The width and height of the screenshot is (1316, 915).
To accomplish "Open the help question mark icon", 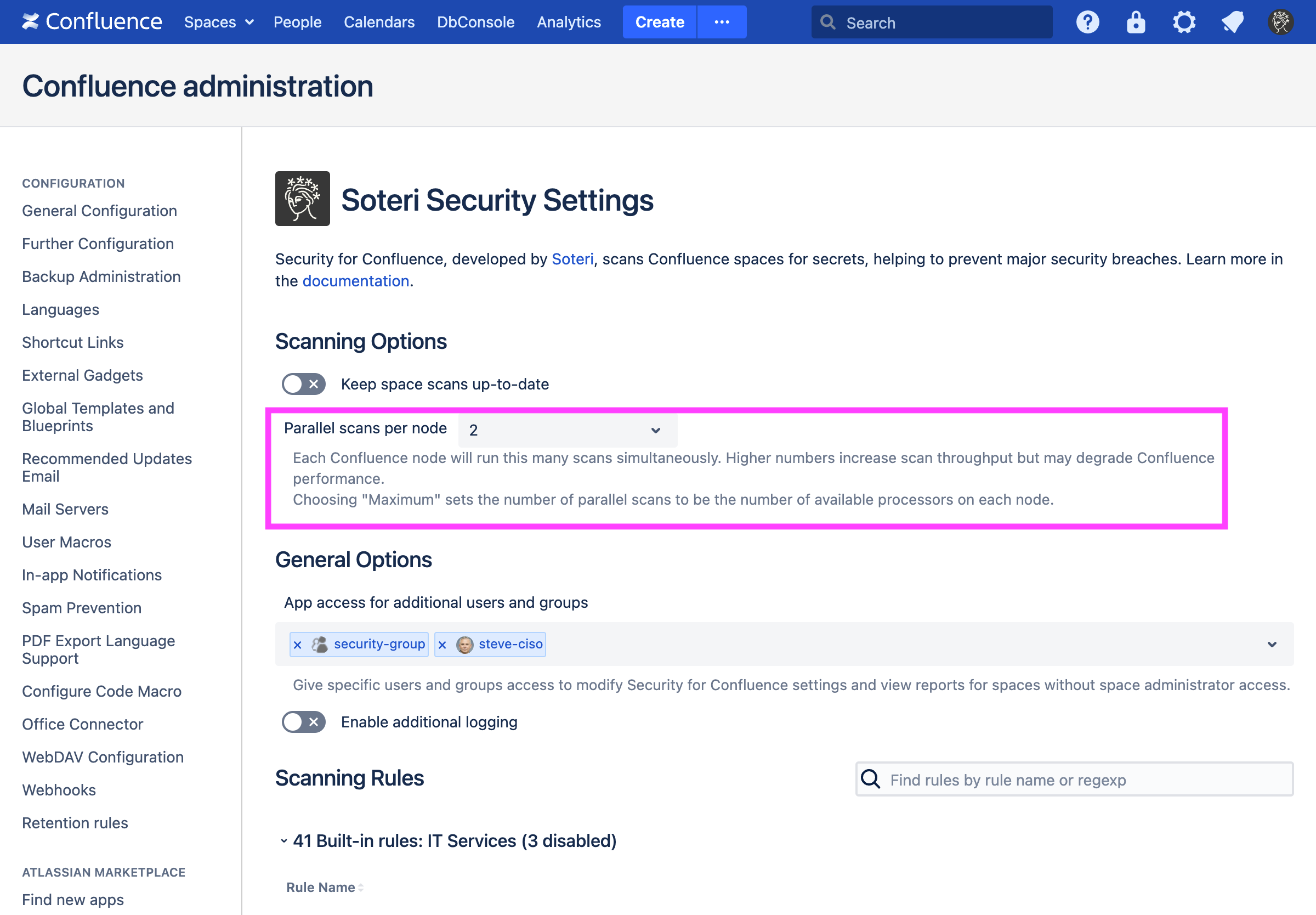I will 1087,22.
